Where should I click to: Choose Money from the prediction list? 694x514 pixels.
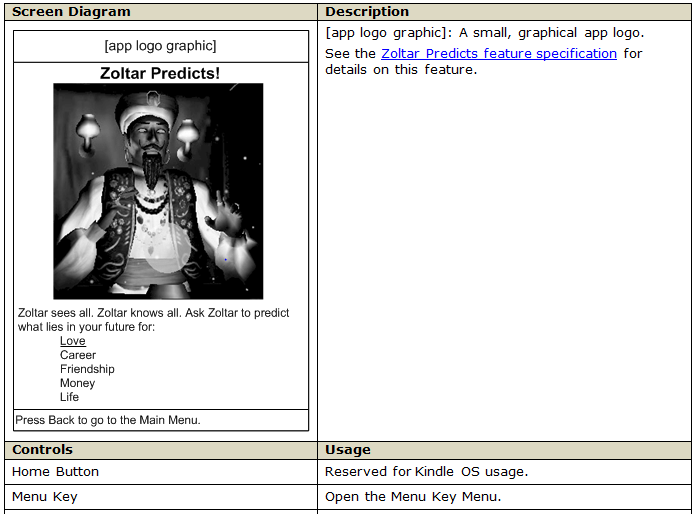pyautogui.click(x=77, y=383)
